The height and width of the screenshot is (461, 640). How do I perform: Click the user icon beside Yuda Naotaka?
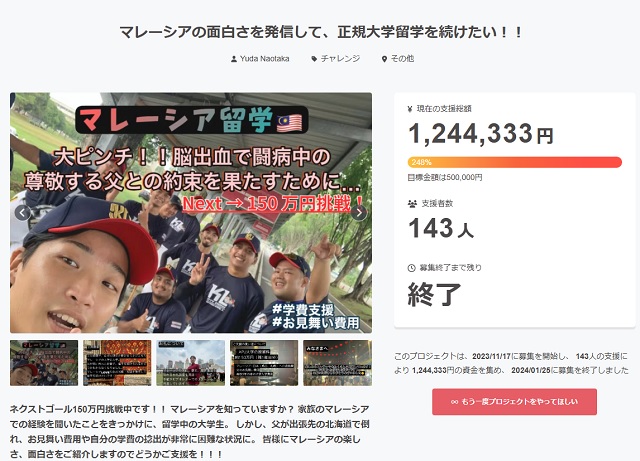coord(234,59)
